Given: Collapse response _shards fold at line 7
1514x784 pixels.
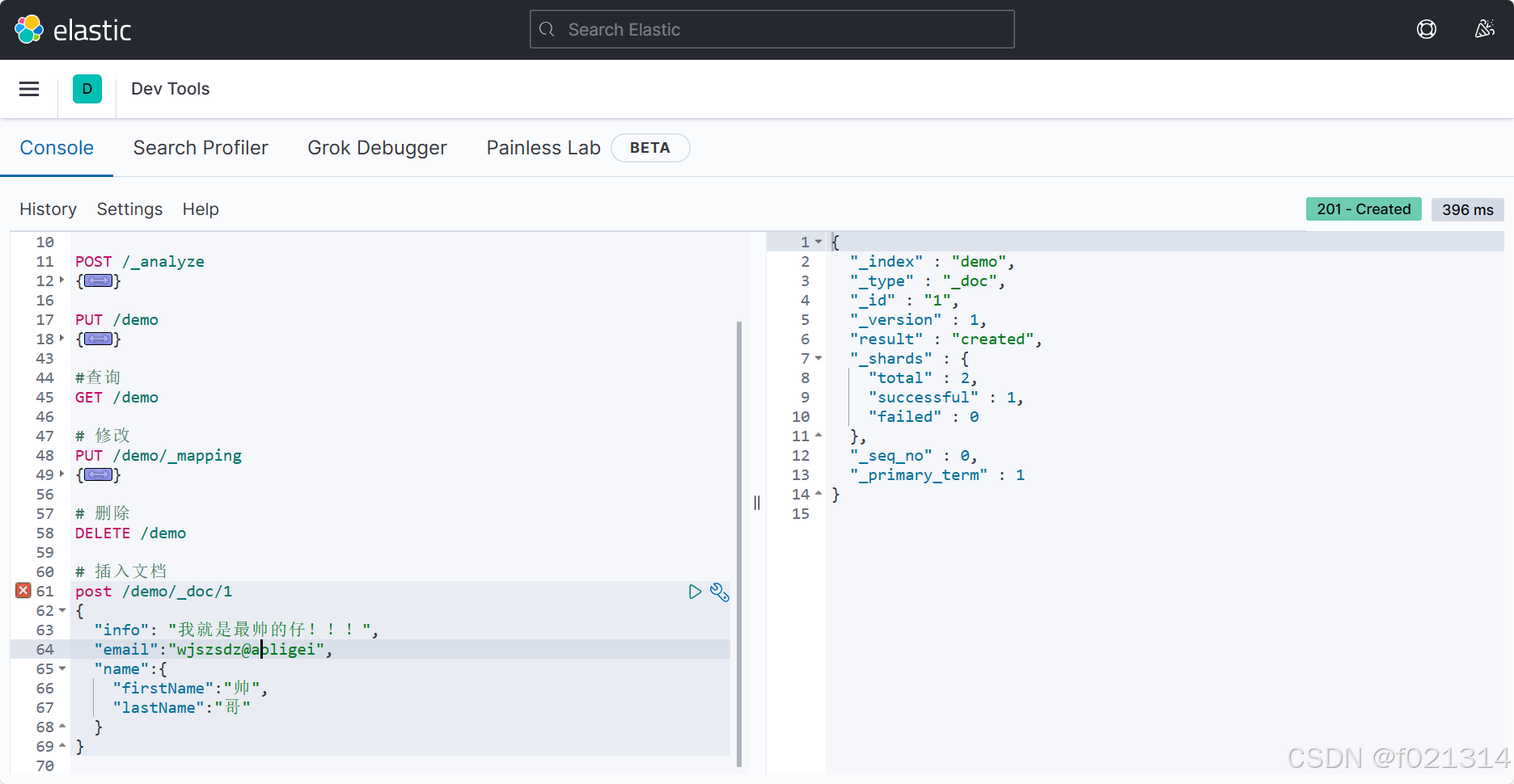Looking at the screenshot, I should [x=818, y=358].
